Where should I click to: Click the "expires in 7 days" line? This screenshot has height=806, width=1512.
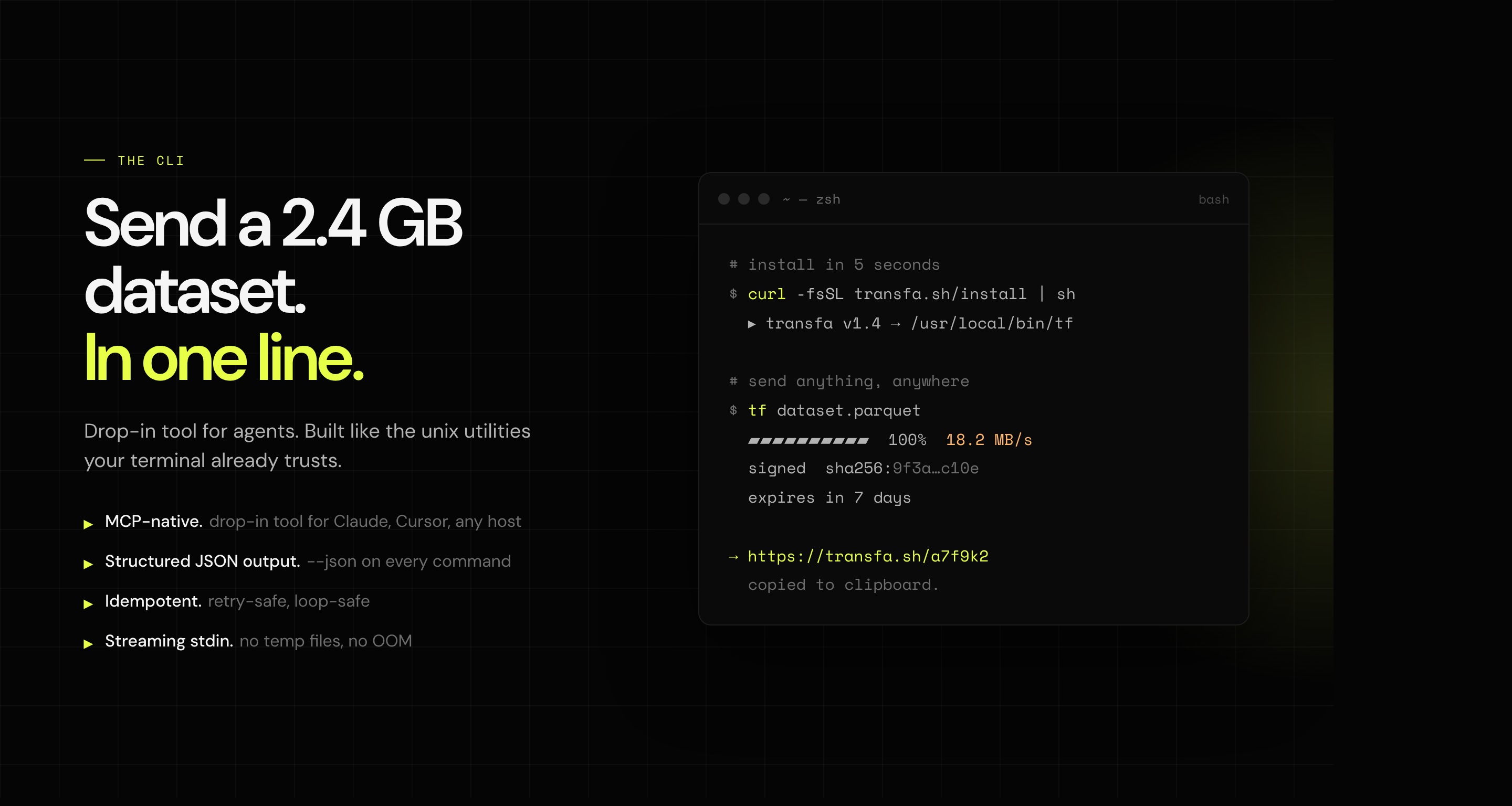point(829,497)
